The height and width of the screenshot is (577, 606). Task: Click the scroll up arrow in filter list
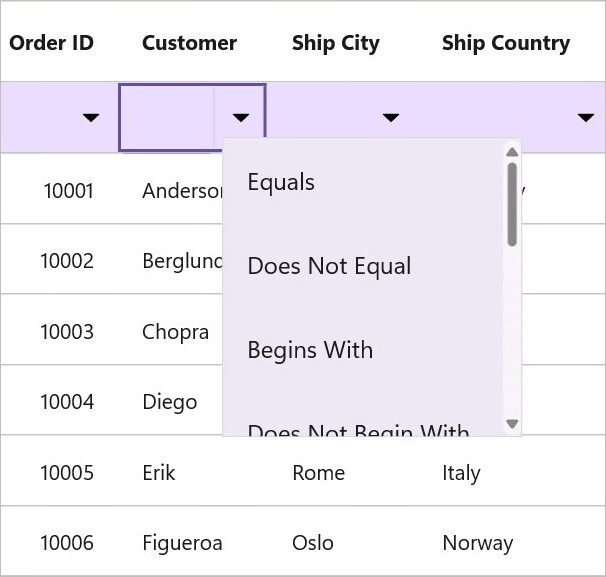click(x=512, y=152)
